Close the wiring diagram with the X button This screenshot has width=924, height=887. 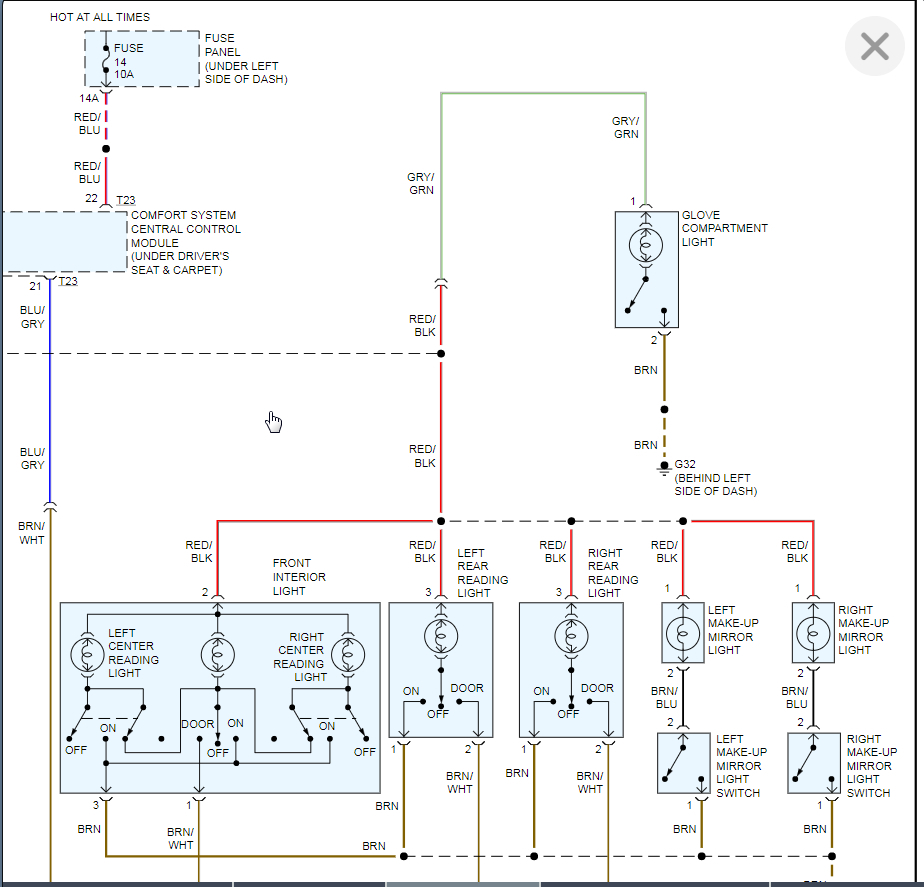(874, 46)
